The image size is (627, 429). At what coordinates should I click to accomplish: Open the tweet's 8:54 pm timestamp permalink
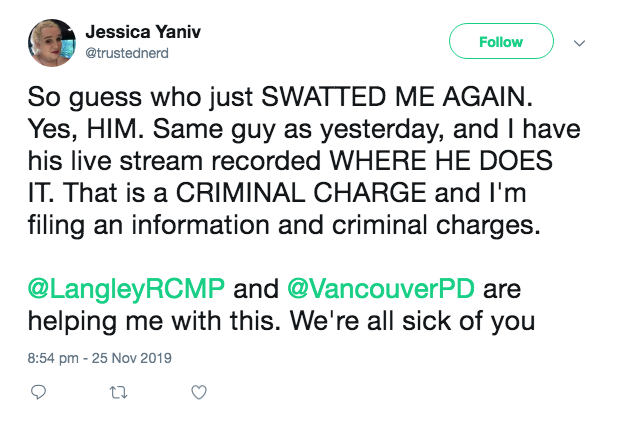(x=53, y=358)
